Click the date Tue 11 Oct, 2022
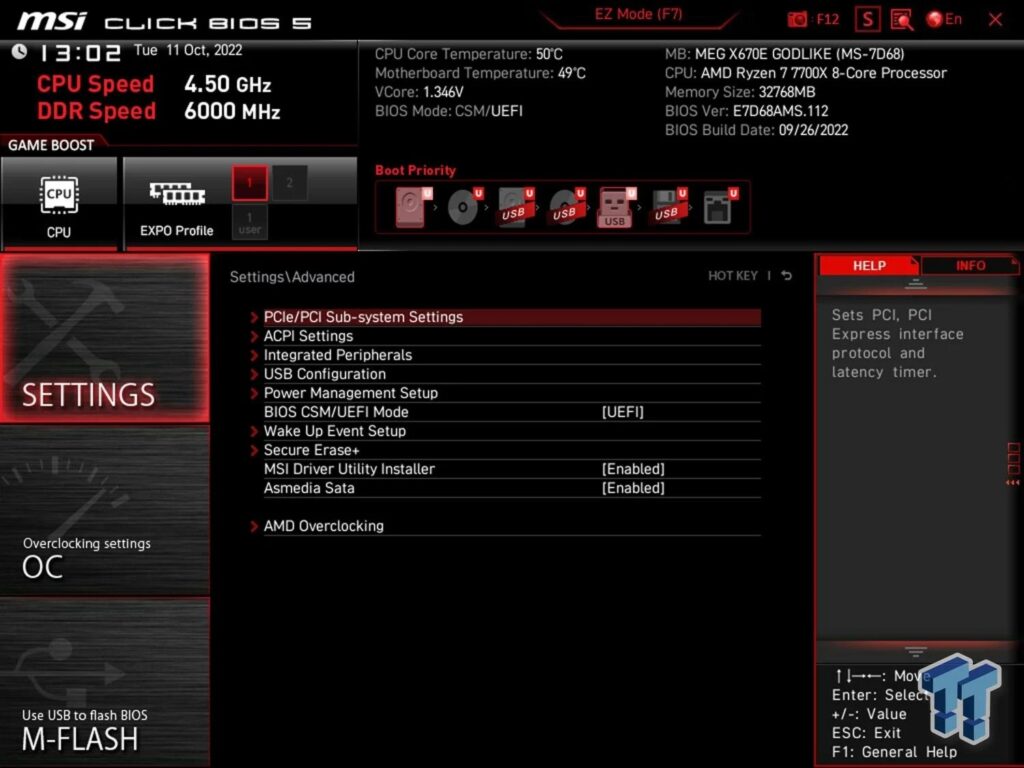1024x768 pixels. pyautogui.click(x=188, y=50)
